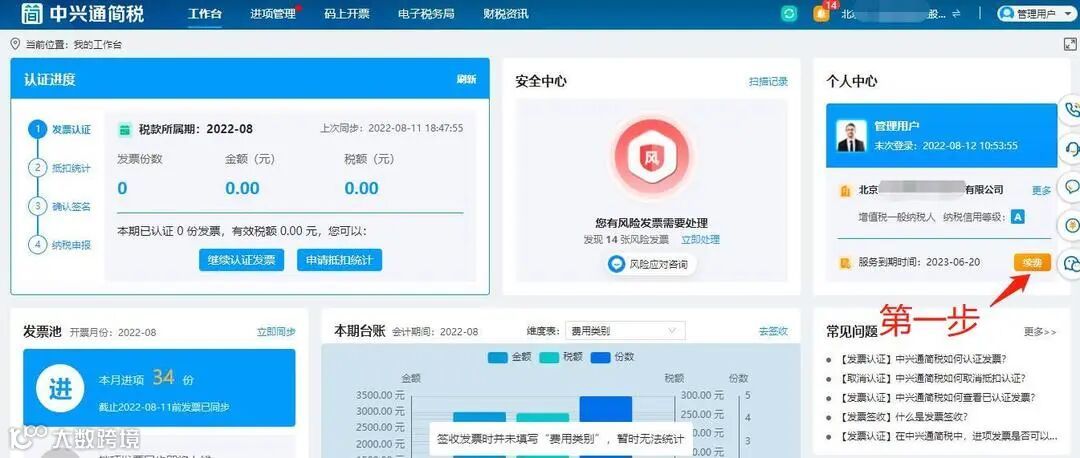Screen dimensions: 1080x458
Task: Click 刷新 in 认证进度 header
Action: pyautogui.click(x=466, y=79)
